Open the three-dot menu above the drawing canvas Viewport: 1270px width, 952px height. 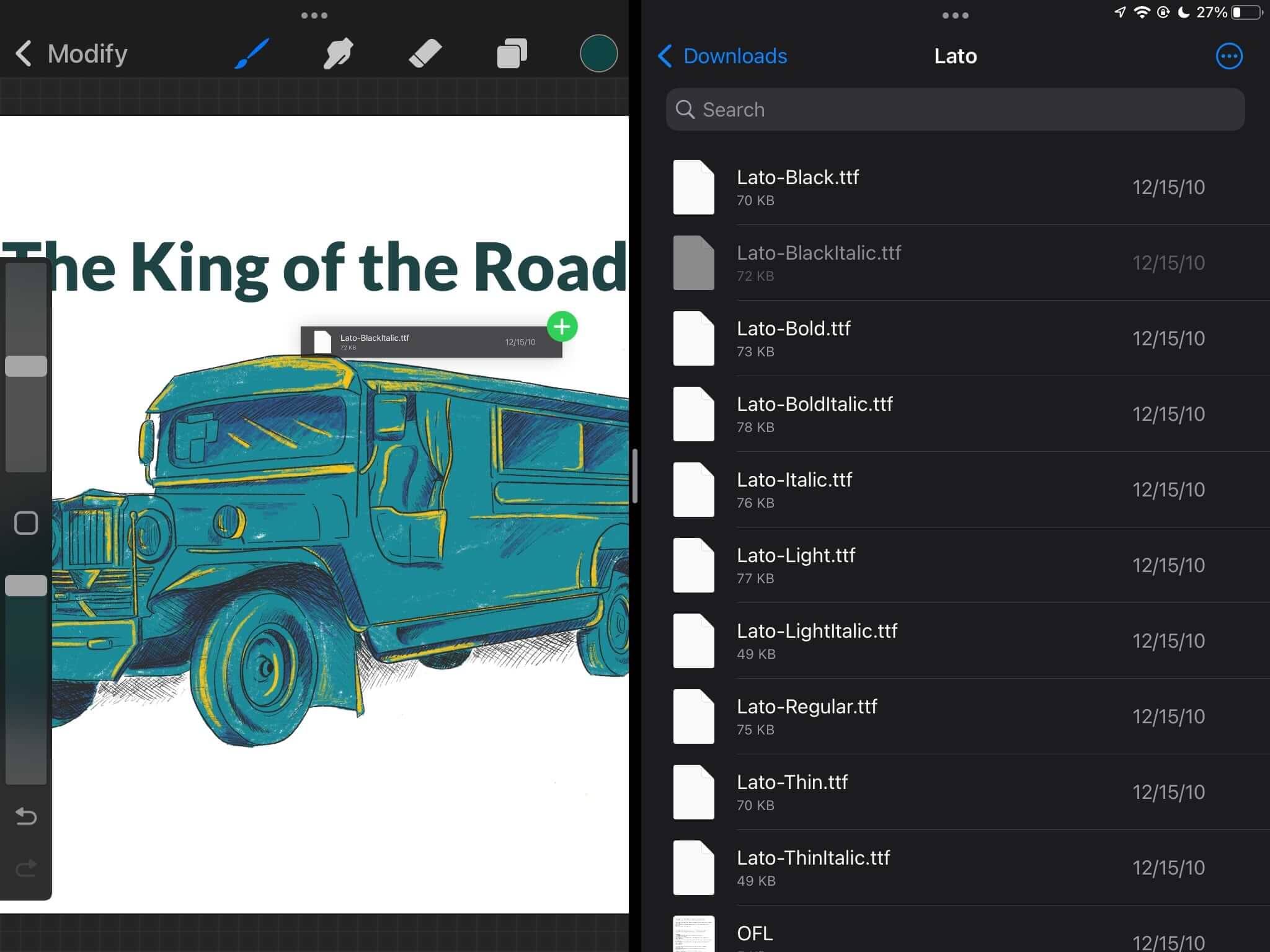[x=314, y=15]
